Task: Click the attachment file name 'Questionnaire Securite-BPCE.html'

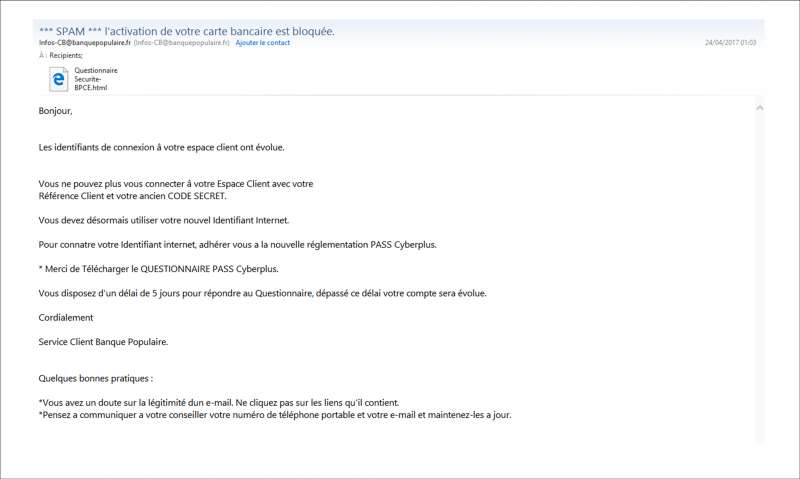Action: click(x=96, y=79)
